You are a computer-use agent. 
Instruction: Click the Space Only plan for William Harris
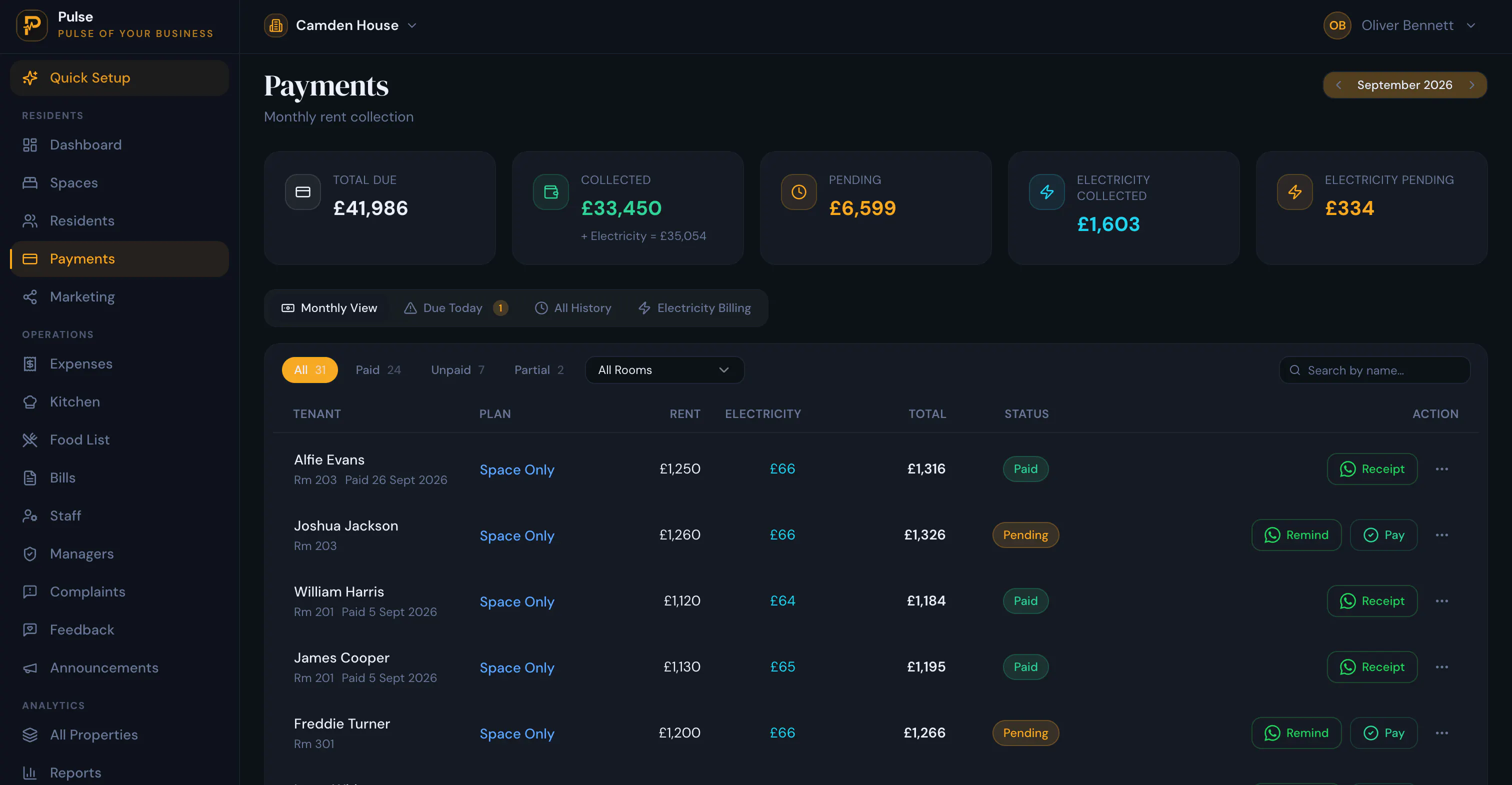pos(516,602)
